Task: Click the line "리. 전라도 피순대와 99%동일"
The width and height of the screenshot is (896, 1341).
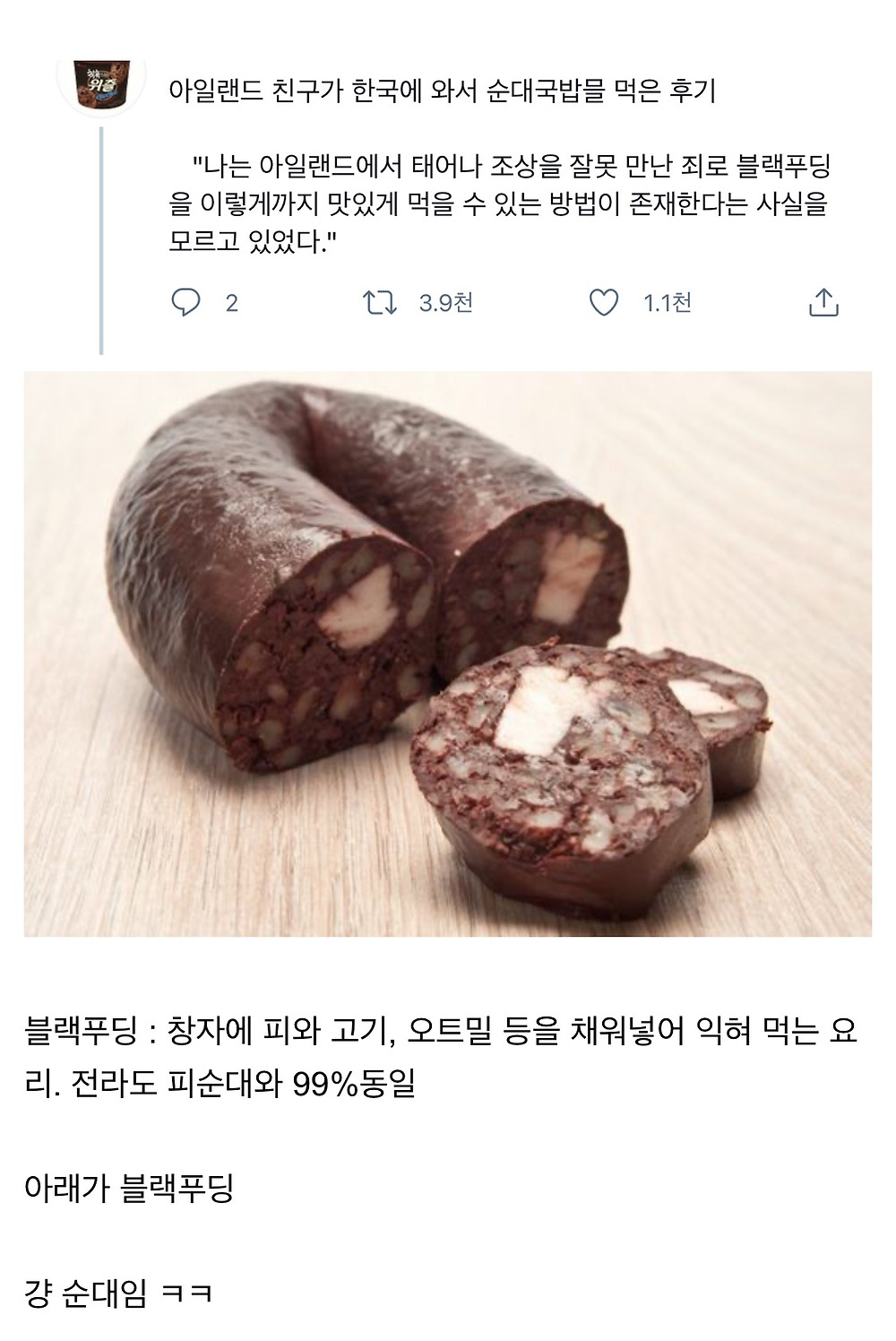Action: (x=220, y=1085)
